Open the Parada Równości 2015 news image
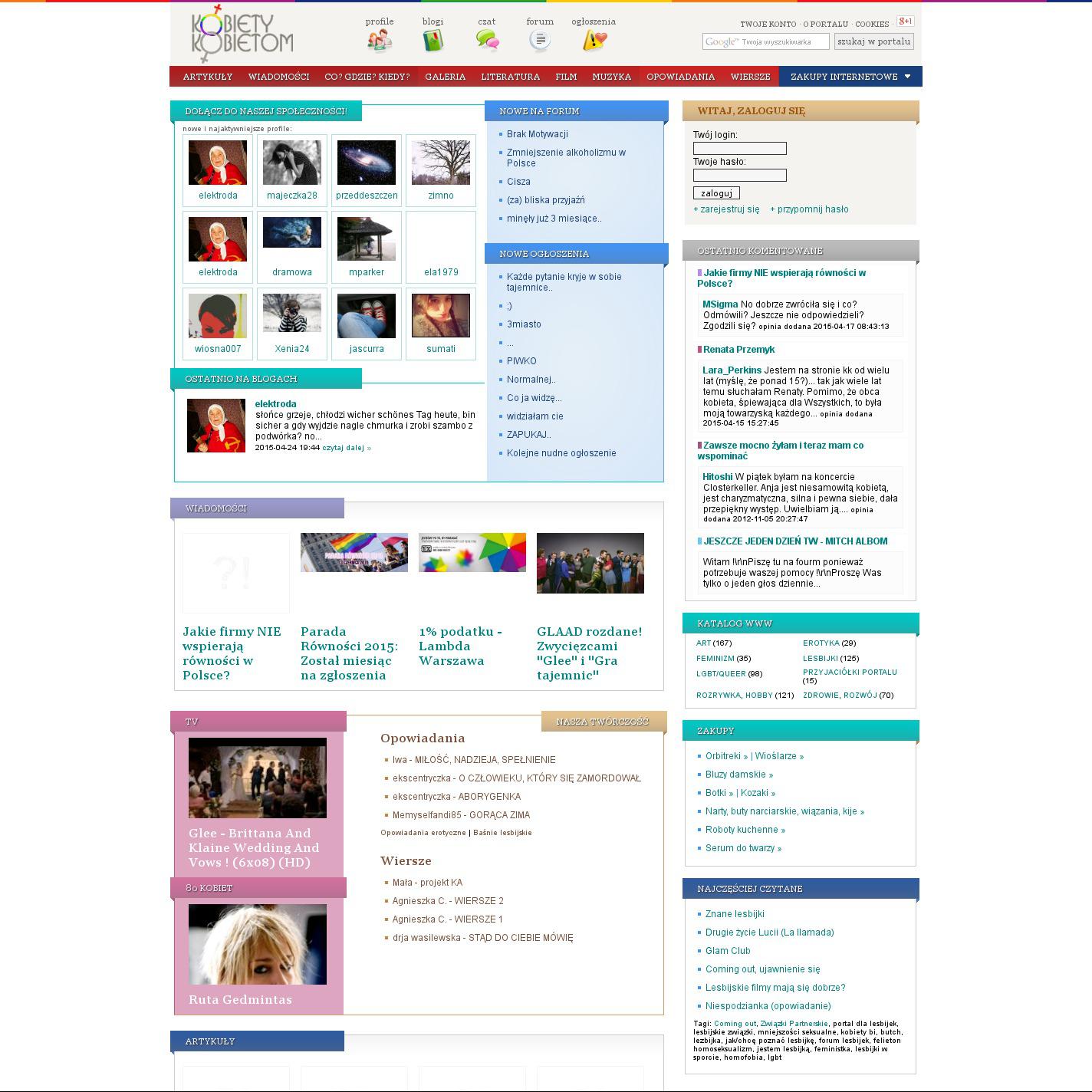Image resolution: width=1092 pixels, height=1092 pixels. 354,552
